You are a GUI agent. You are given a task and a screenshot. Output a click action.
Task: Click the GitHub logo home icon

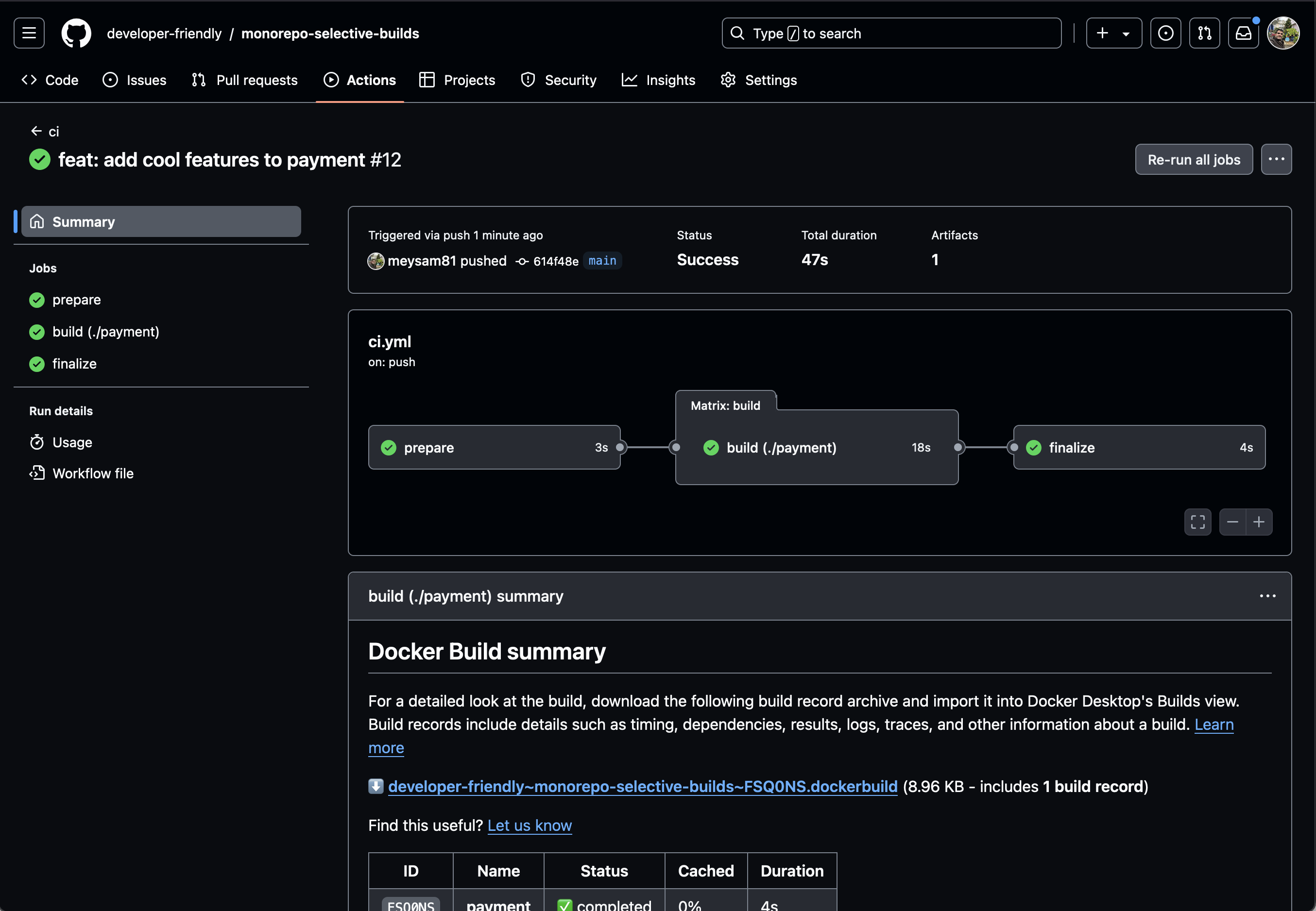[76, 33]
